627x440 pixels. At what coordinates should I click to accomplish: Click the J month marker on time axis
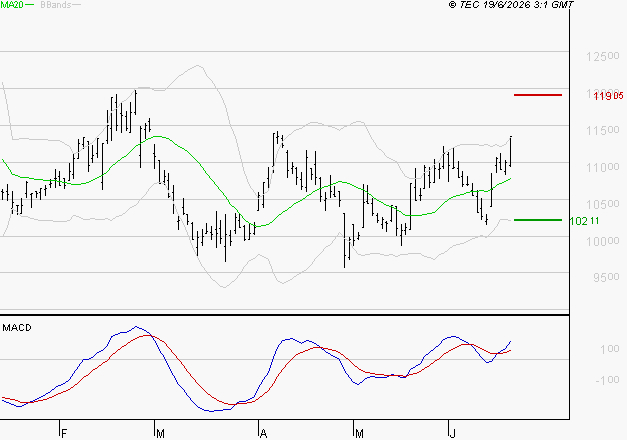pos(453,434)
